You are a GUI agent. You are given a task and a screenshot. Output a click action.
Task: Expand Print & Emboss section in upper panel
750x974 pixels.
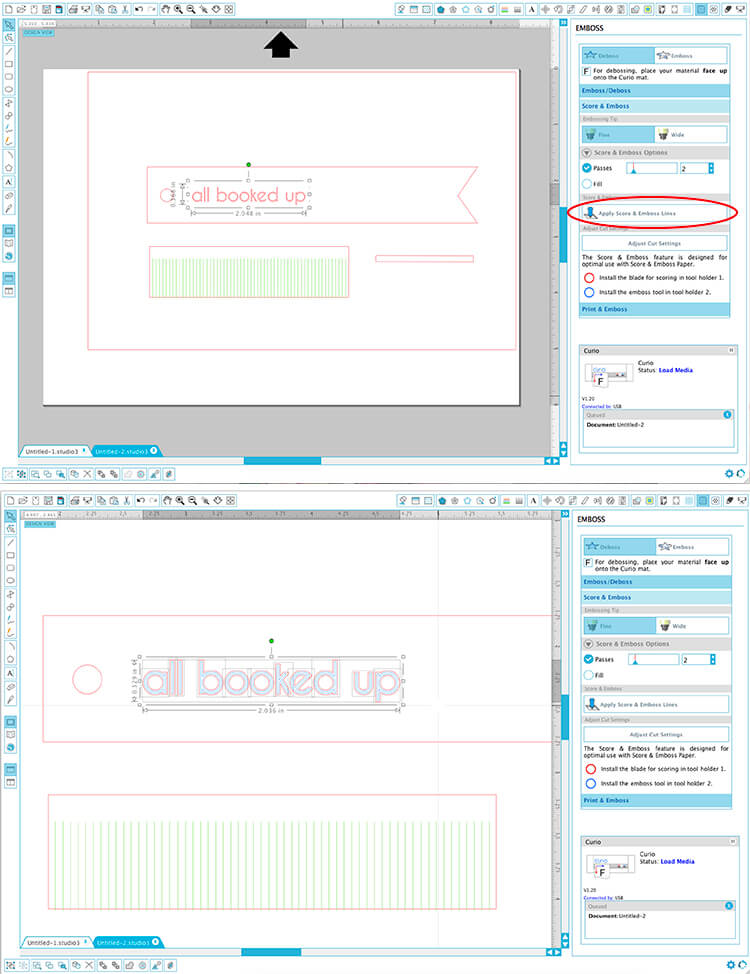[654, 309]
